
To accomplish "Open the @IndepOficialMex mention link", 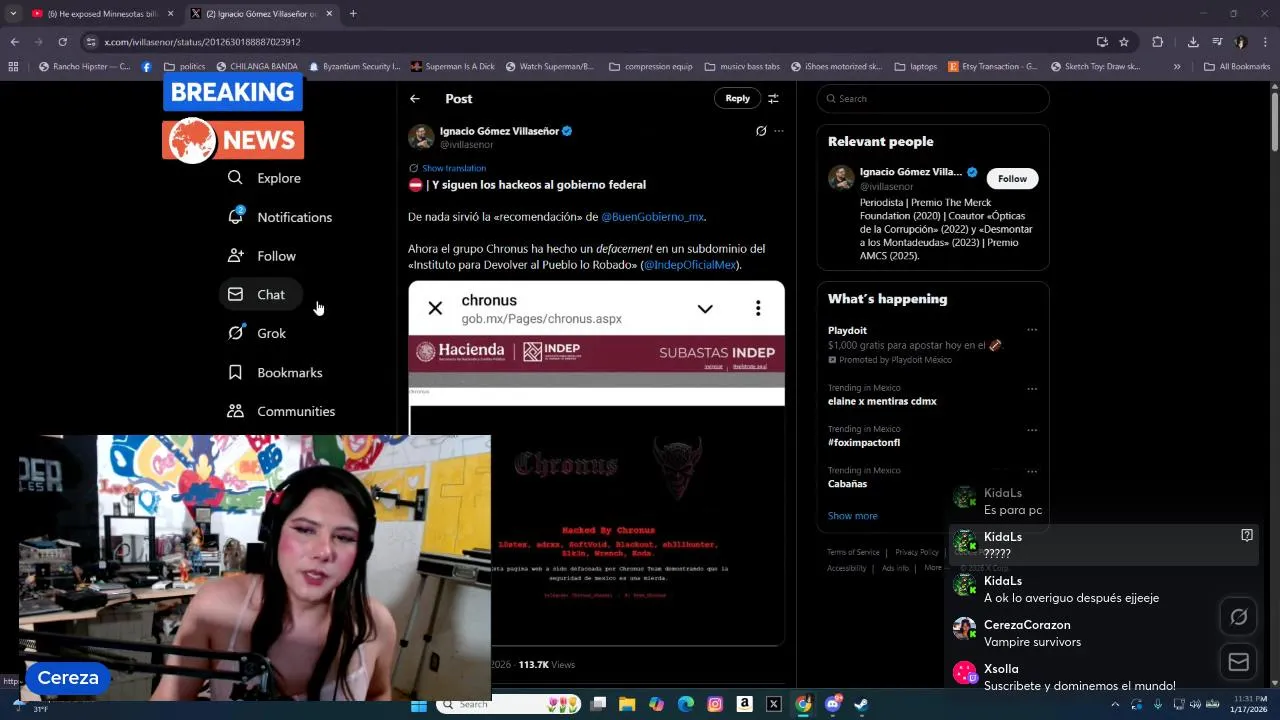I will click(690, 265).
